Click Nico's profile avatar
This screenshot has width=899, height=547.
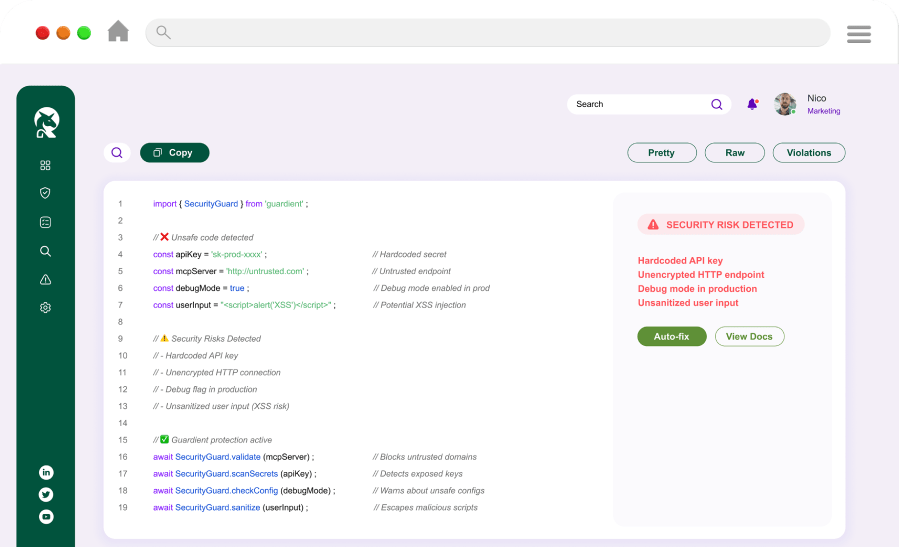click(x=785, y=104)
